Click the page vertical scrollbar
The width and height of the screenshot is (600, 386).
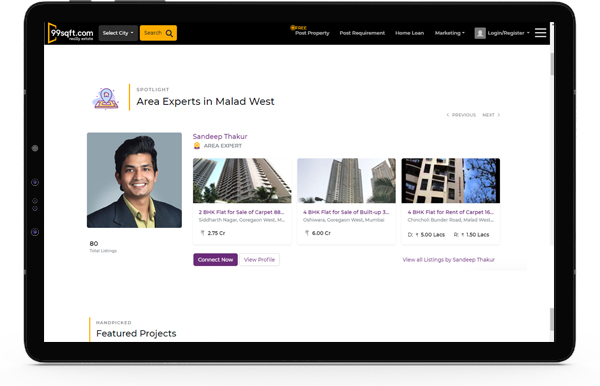click(x=552, y=64)
